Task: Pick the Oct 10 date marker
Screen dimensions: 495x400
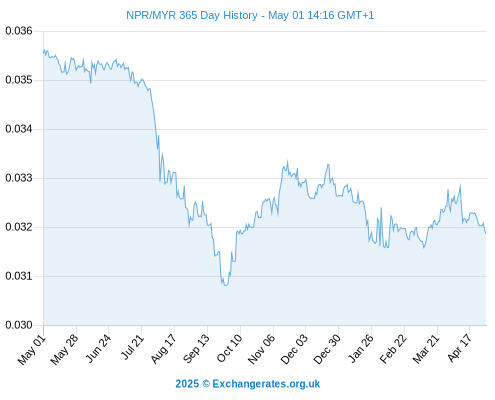Action: [x=229, y=348]
